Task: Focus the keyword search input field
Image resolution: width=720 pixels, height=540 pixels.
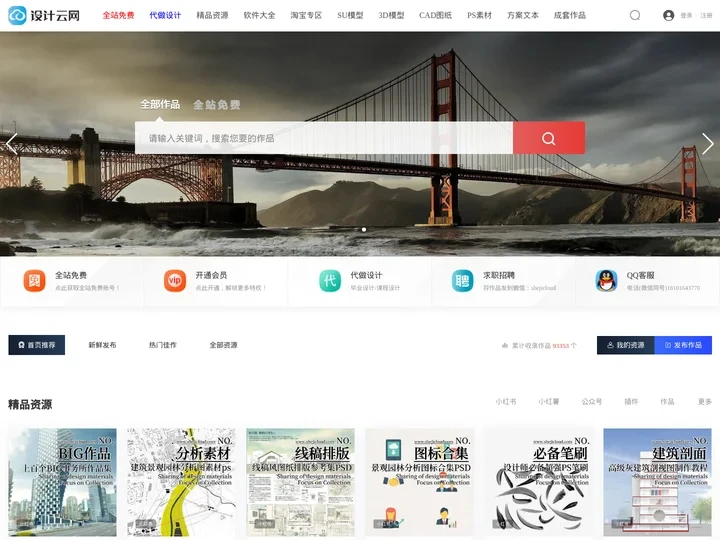Action: [x=324, y=138]
